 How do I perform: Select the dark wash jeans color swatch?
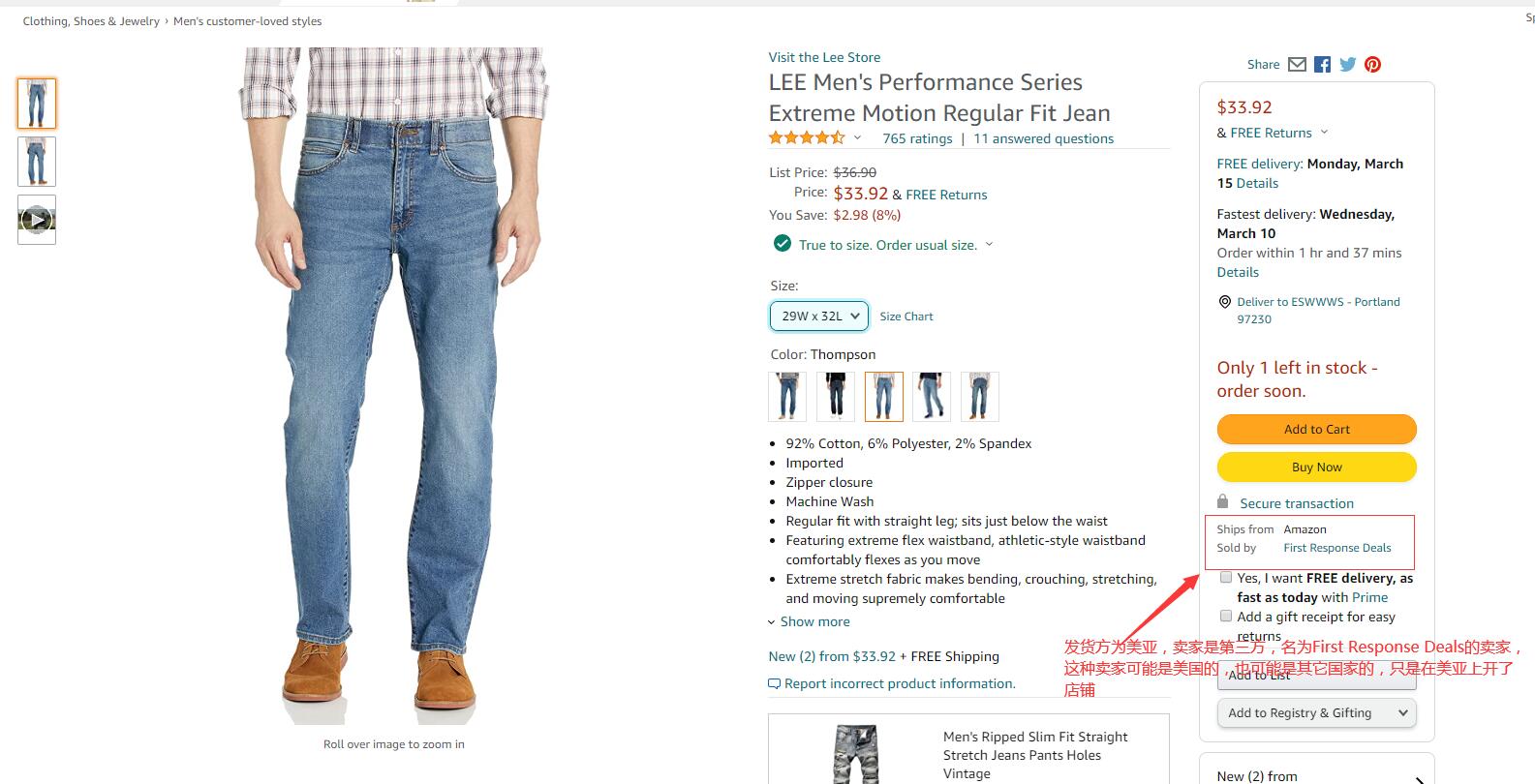[x=835, y=397]
